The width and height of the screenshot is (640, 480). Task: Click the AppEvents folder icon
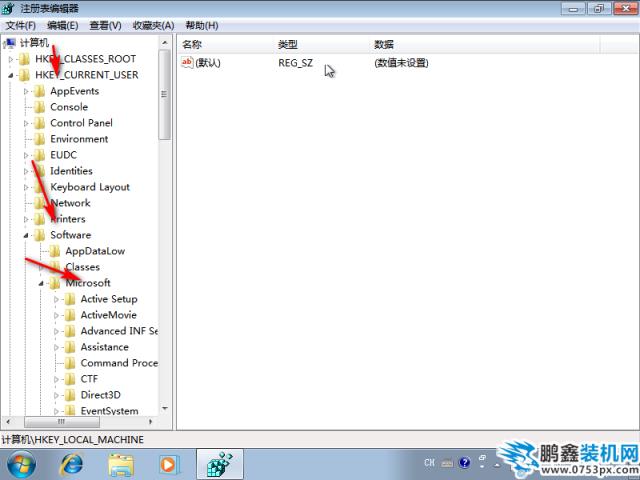point(40,91)
